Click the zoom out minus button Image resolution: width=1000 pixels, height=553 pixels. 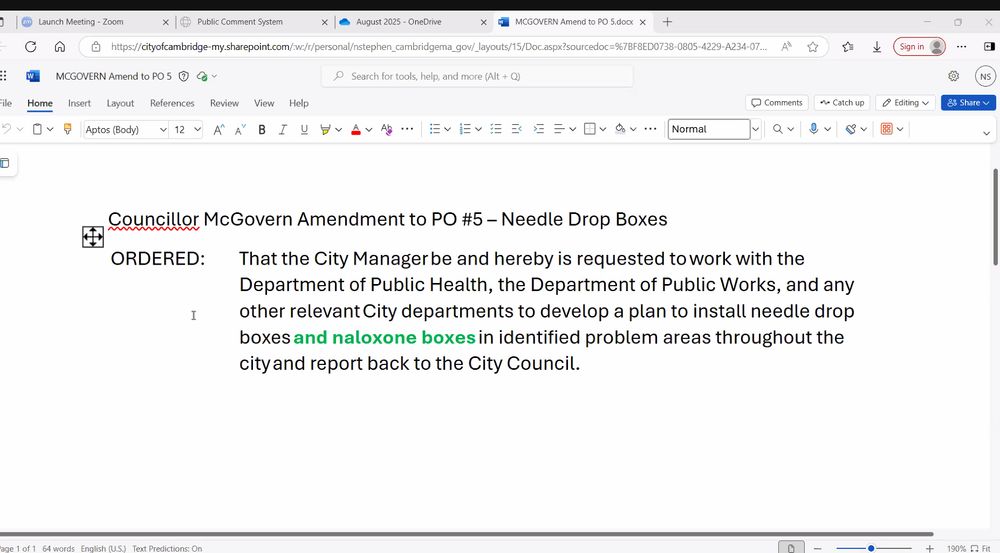pos(817,549)
